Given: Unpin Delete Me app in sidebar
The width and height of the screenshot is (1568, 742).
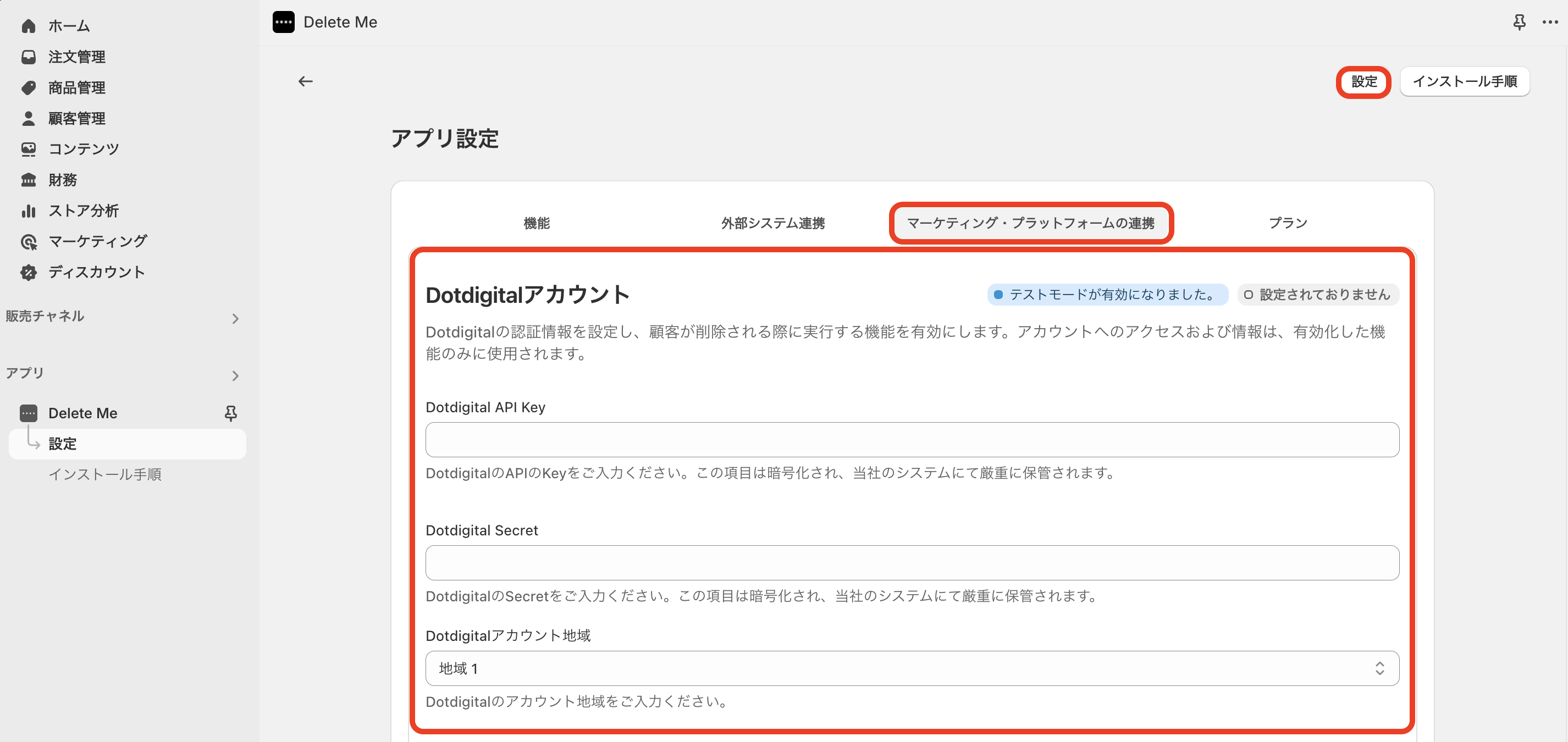Looking at the screenshot, I should 231,413.
